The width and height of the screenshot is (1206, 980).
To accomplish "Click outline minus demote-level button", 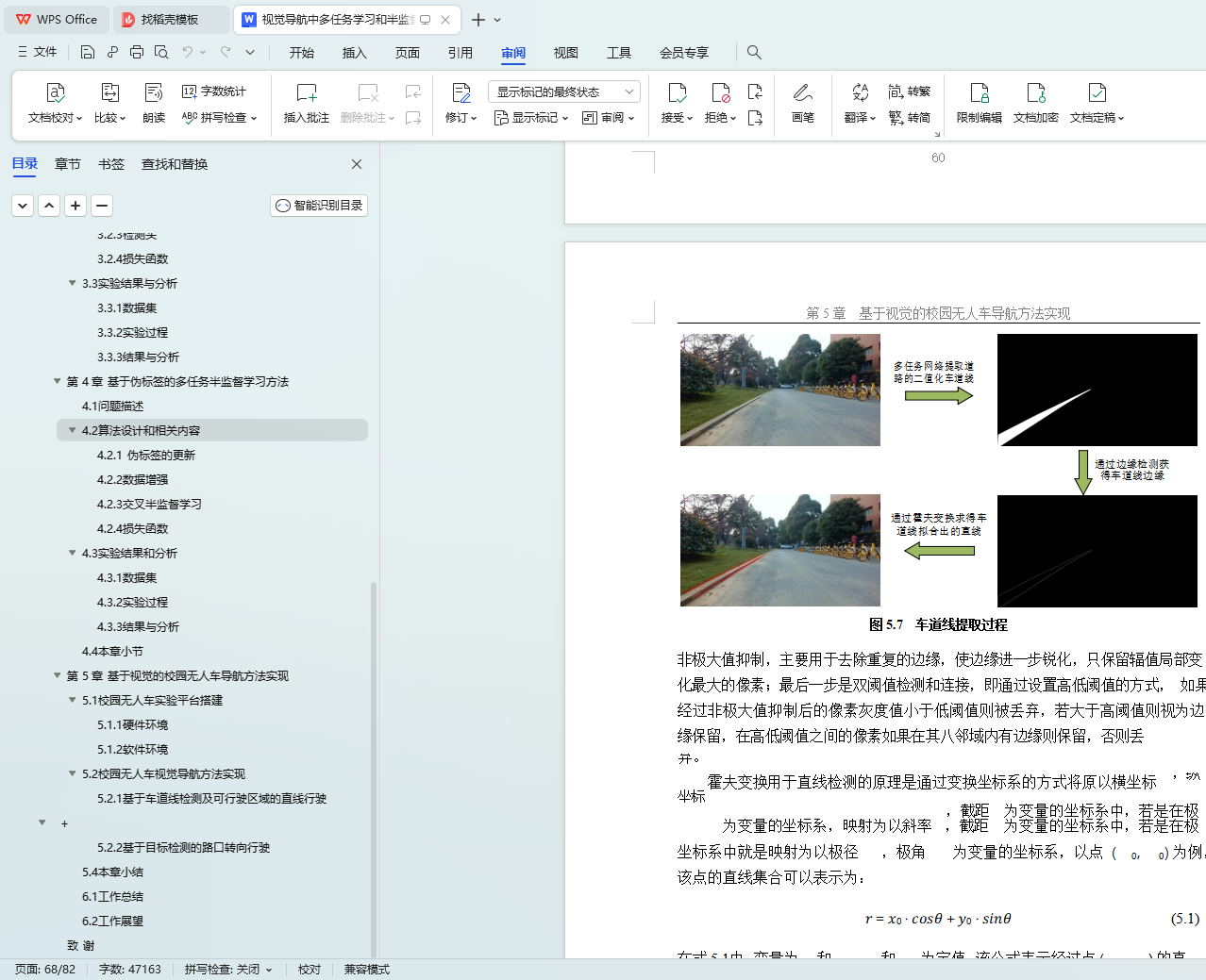I will 102,205.
